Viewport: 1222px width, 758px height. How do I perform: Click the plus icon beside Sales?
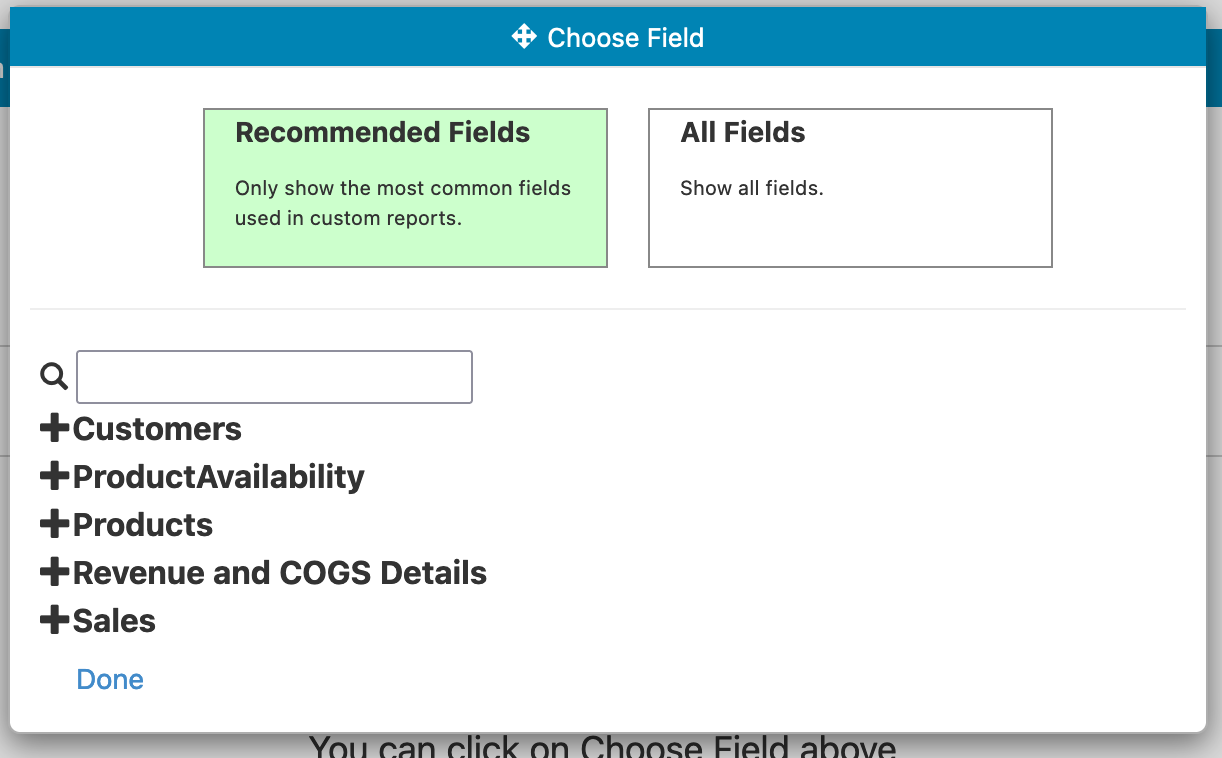click(55, 621)
